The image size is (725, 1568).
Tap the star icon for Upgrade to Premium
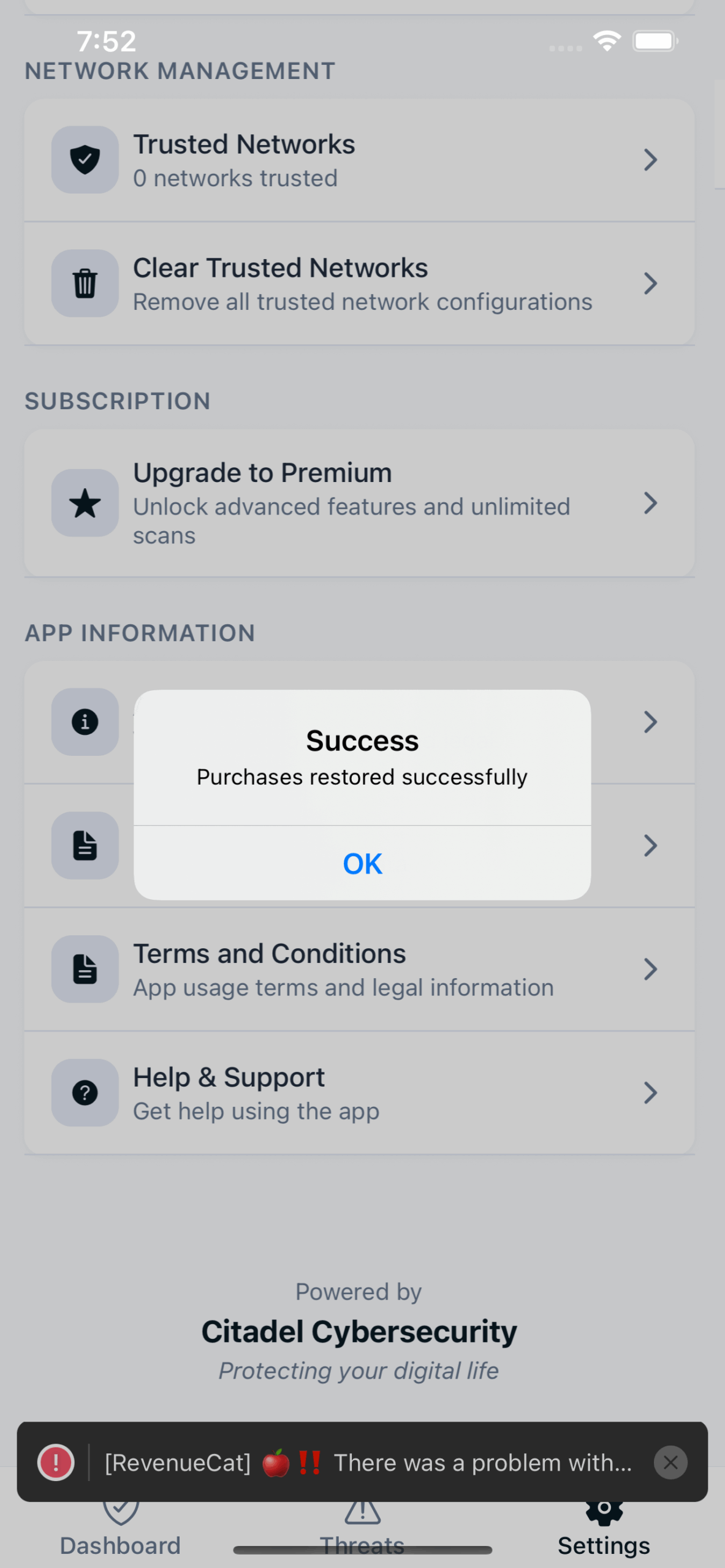(x=85, y=503)
